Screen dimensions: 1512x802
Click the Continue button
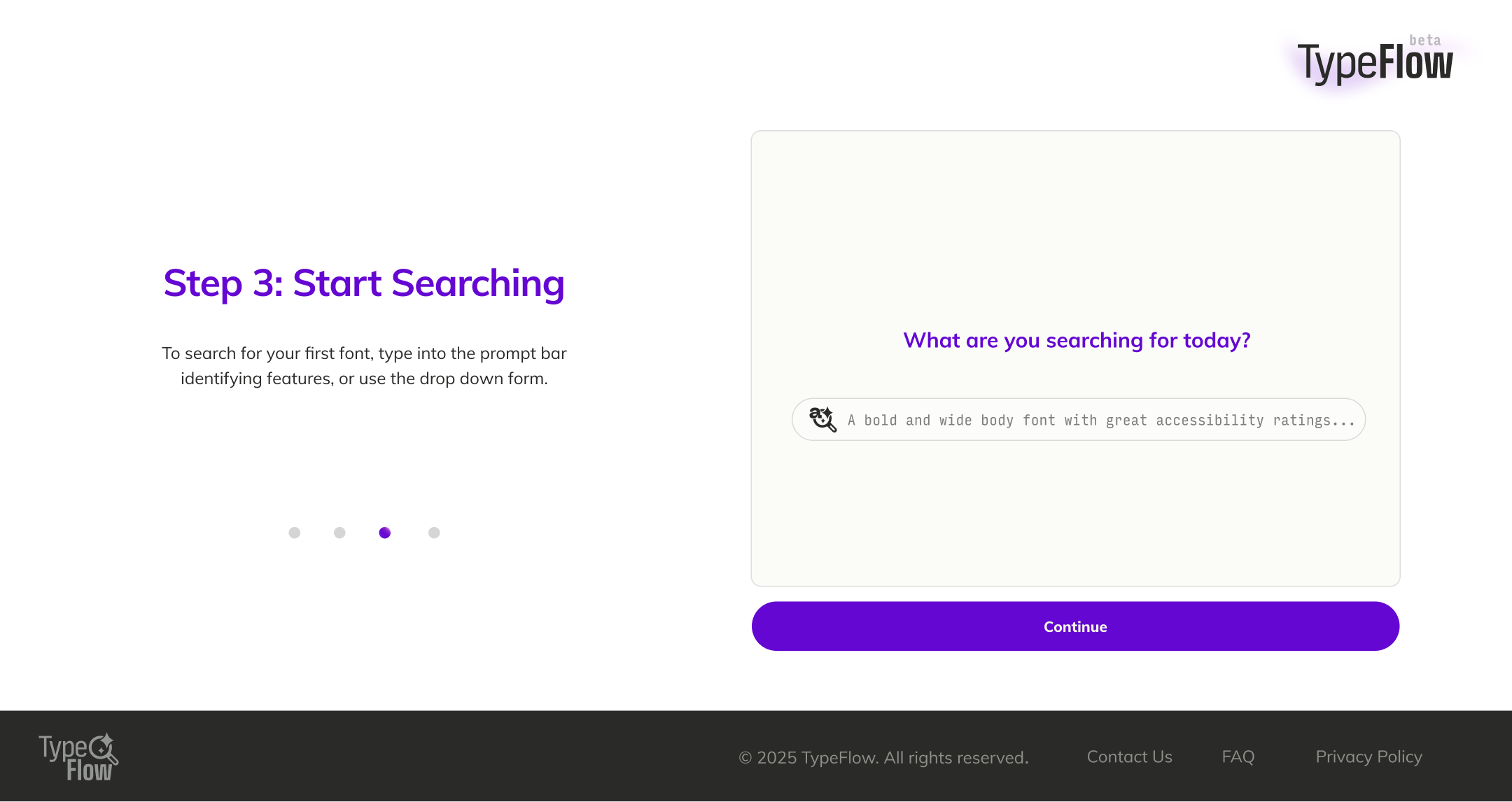tap(1075, 626)
